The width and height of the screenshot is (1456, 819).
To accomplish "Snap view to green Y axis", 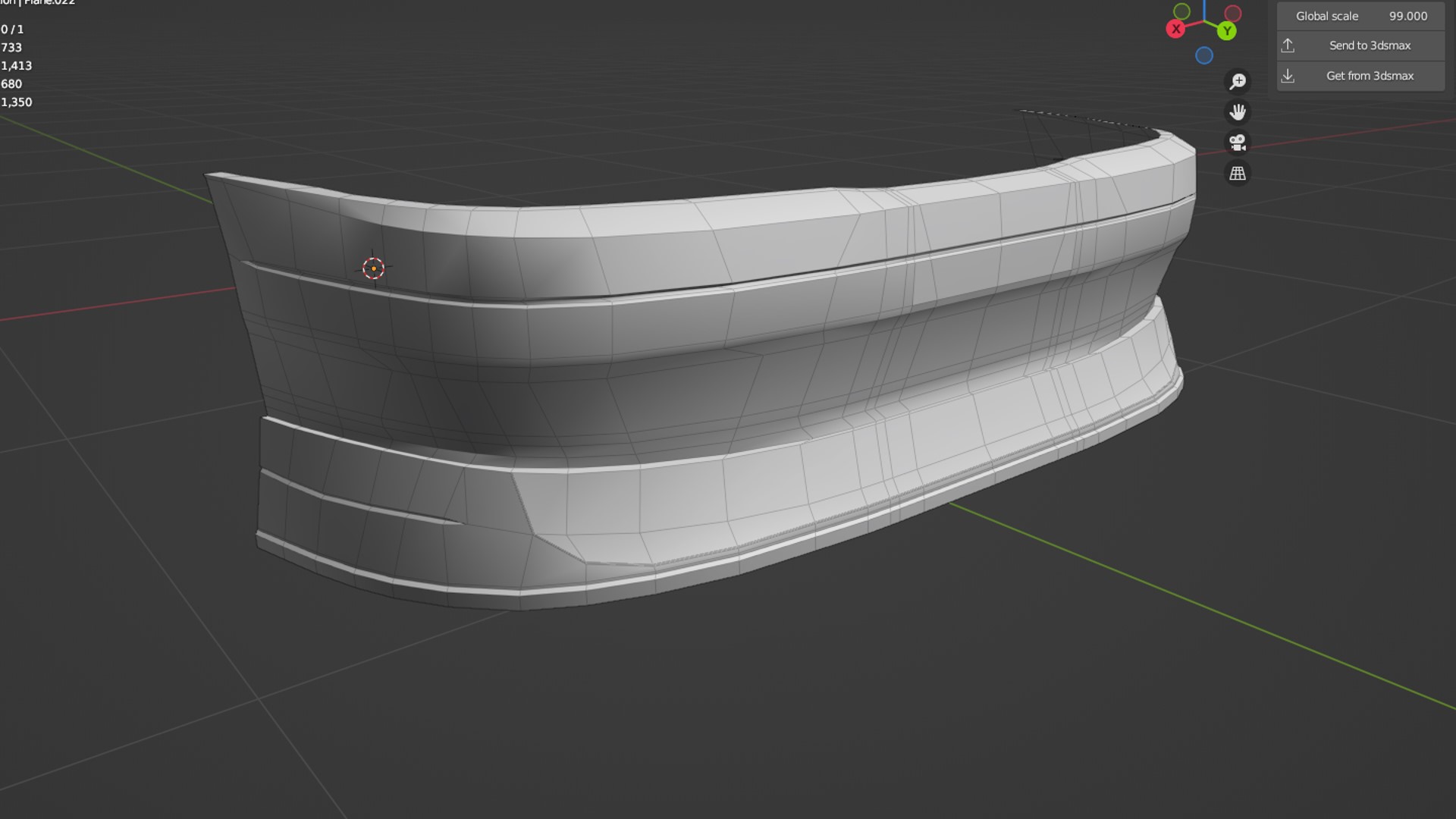I will tap(1227, 31).
